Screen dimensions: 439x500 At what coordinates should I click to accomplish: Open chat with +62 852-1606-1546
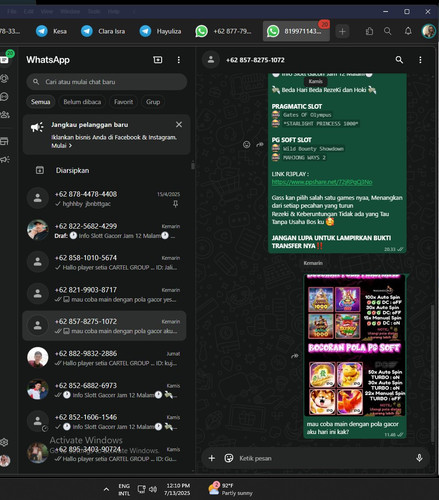coord(104,422)
